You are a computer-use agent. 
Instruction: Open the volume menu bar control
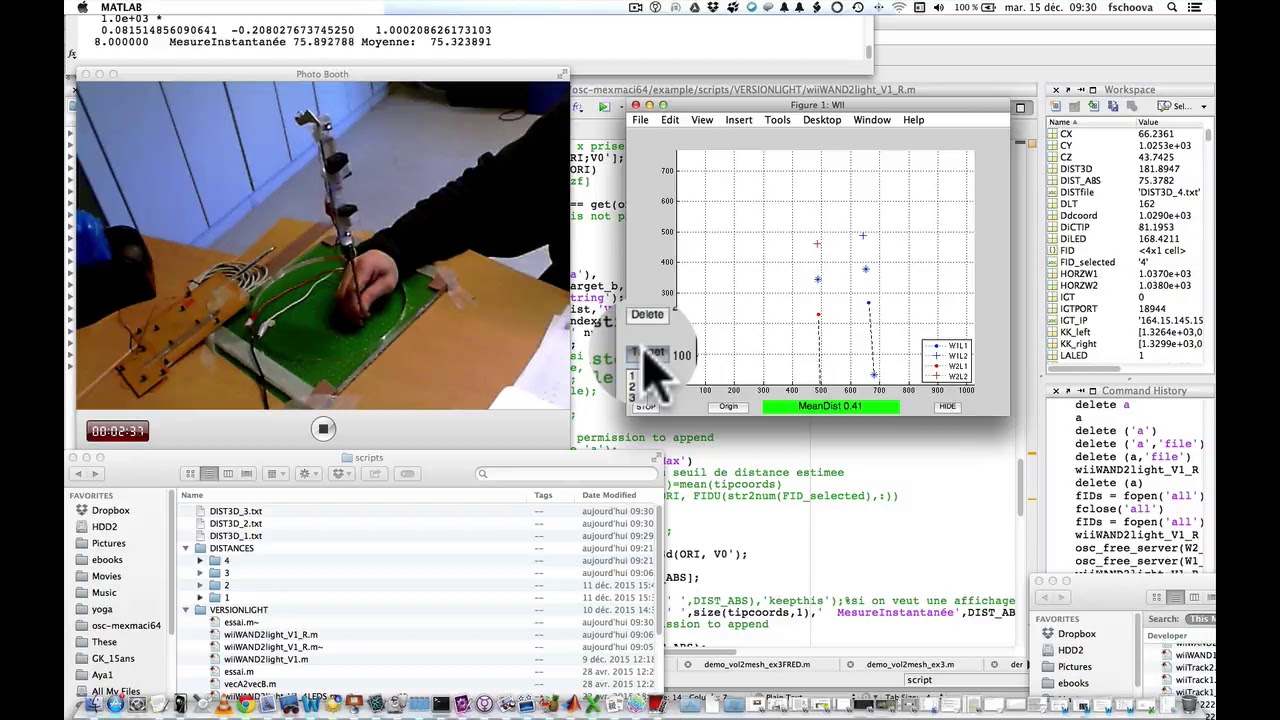click(938, 7)
